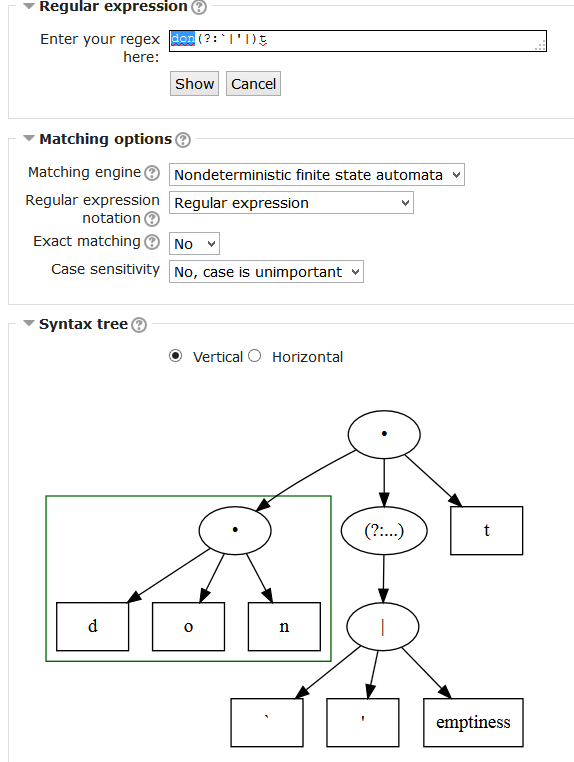Select the emptiness node in tree
This screenshot has height=762, width=574.
pyautogui.click(x=473, y=722)
